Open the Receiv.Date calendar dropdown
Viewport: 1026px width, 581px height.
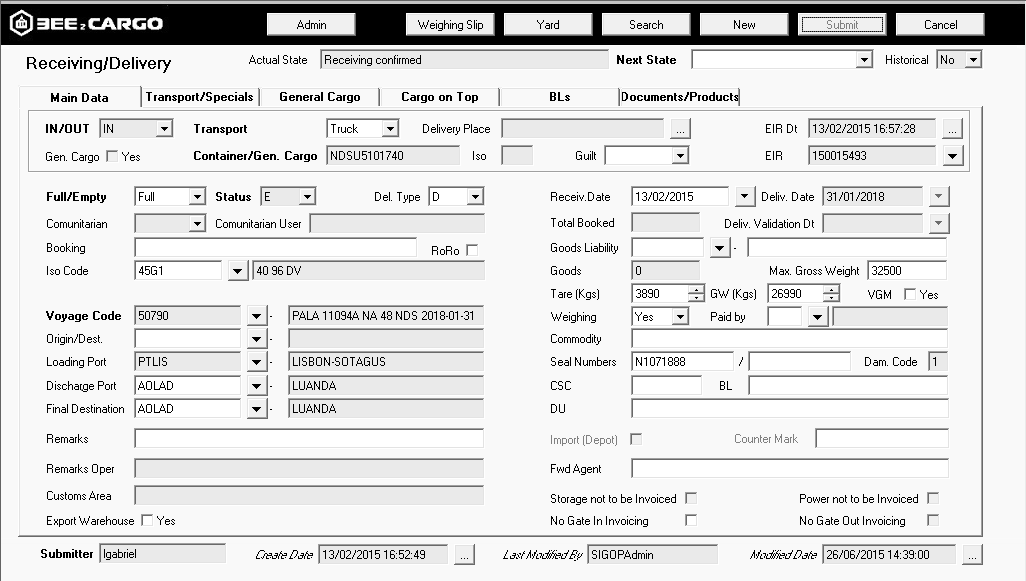pos(744,196)
